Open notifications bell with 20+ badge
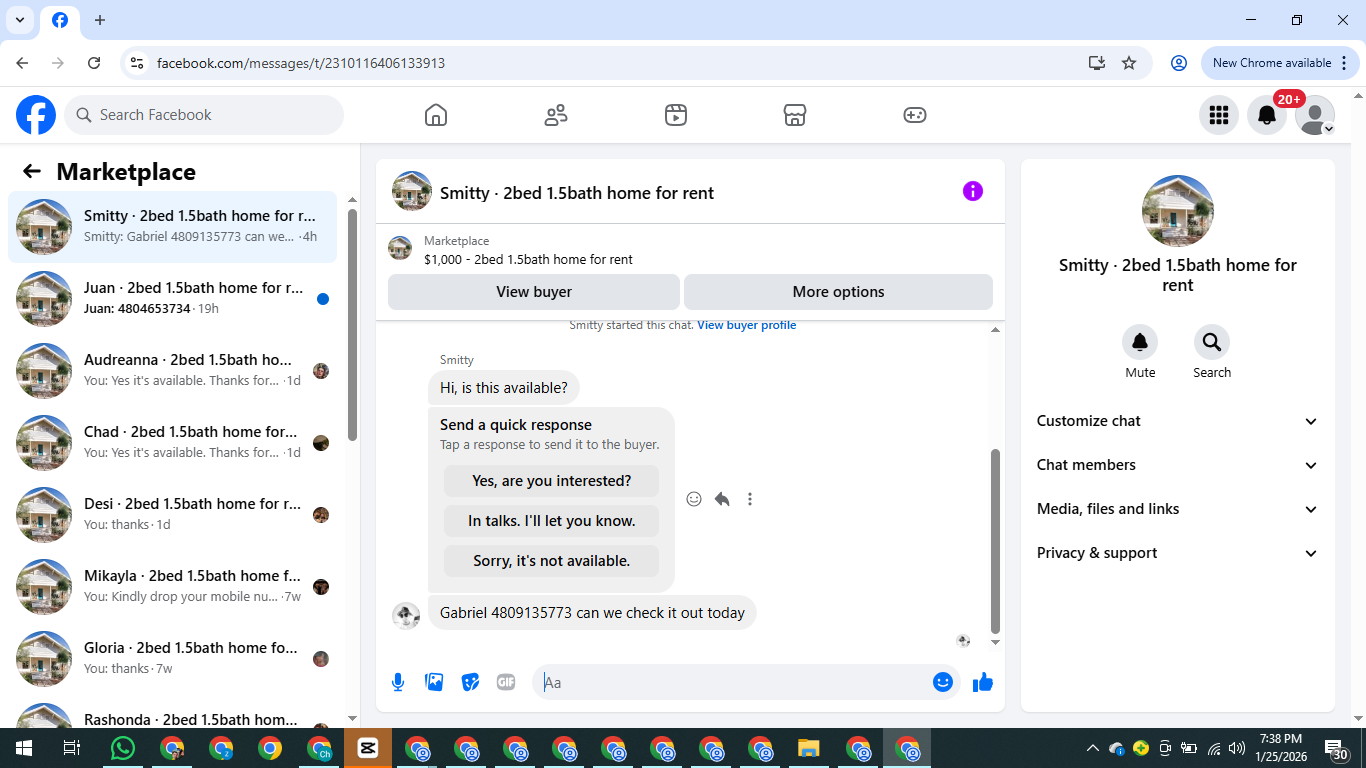Screen dimensions: 1366x768 (1267, 115)
